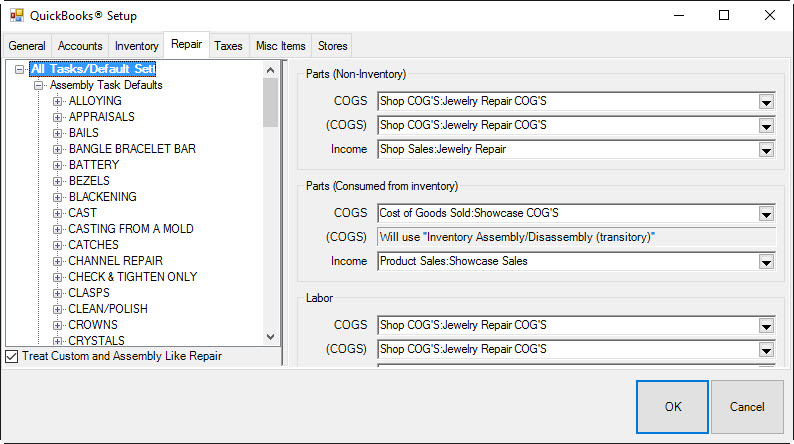Open Product Sales:Showcase Sales income dropdown

[766, 261]
